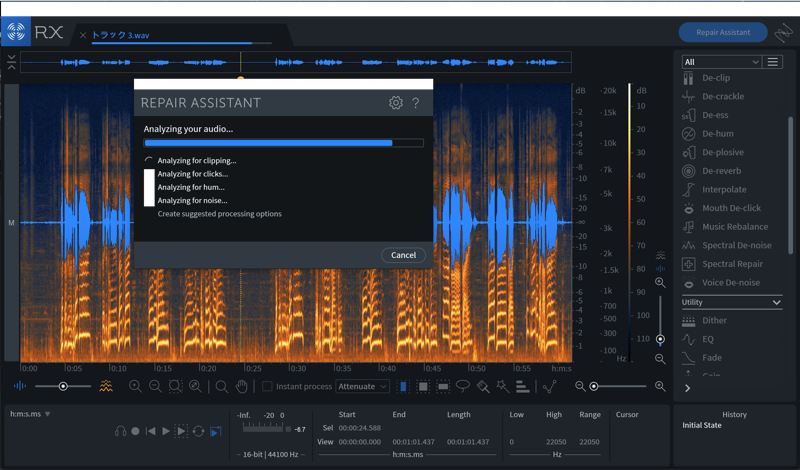This screenshot has height=470, width=800.
Task: Click the view End time value
Action: click(x=415, y=442)
